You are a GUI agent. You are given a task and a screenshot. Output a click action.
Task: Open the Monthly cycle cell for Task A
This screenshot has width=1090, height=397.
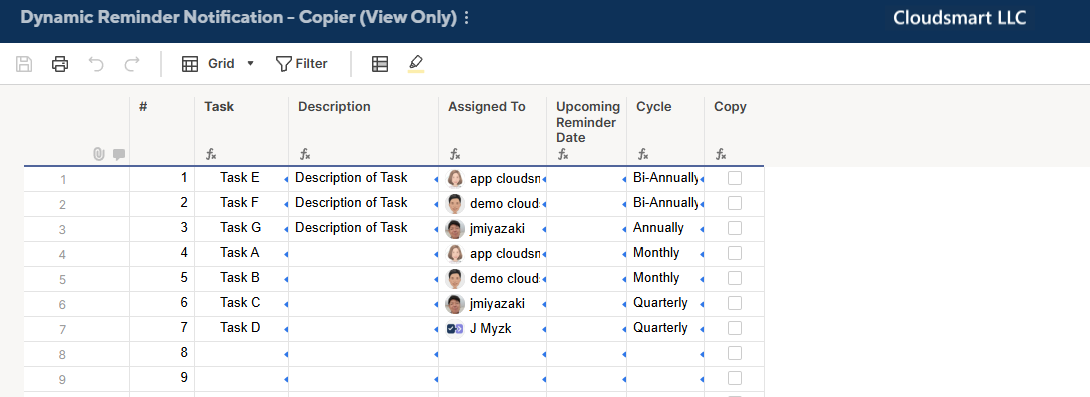[x=666, y=254]
